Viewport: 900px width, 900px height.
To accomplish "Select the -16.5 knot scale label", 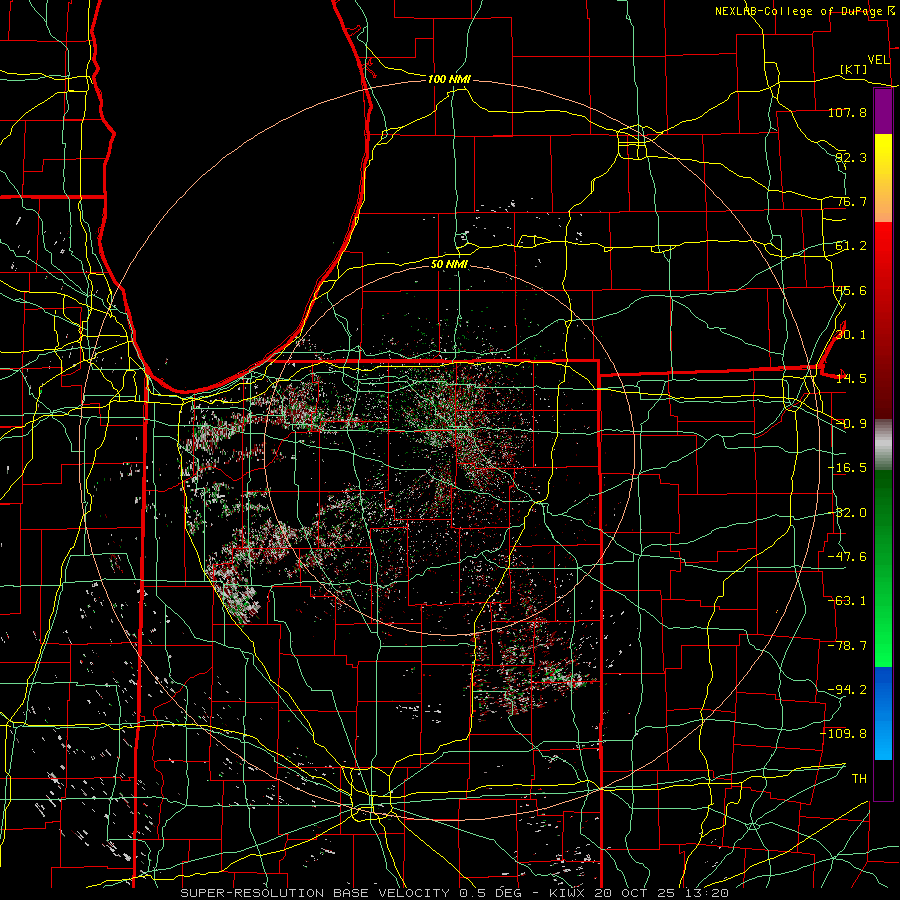I will (x=847, y=468).
